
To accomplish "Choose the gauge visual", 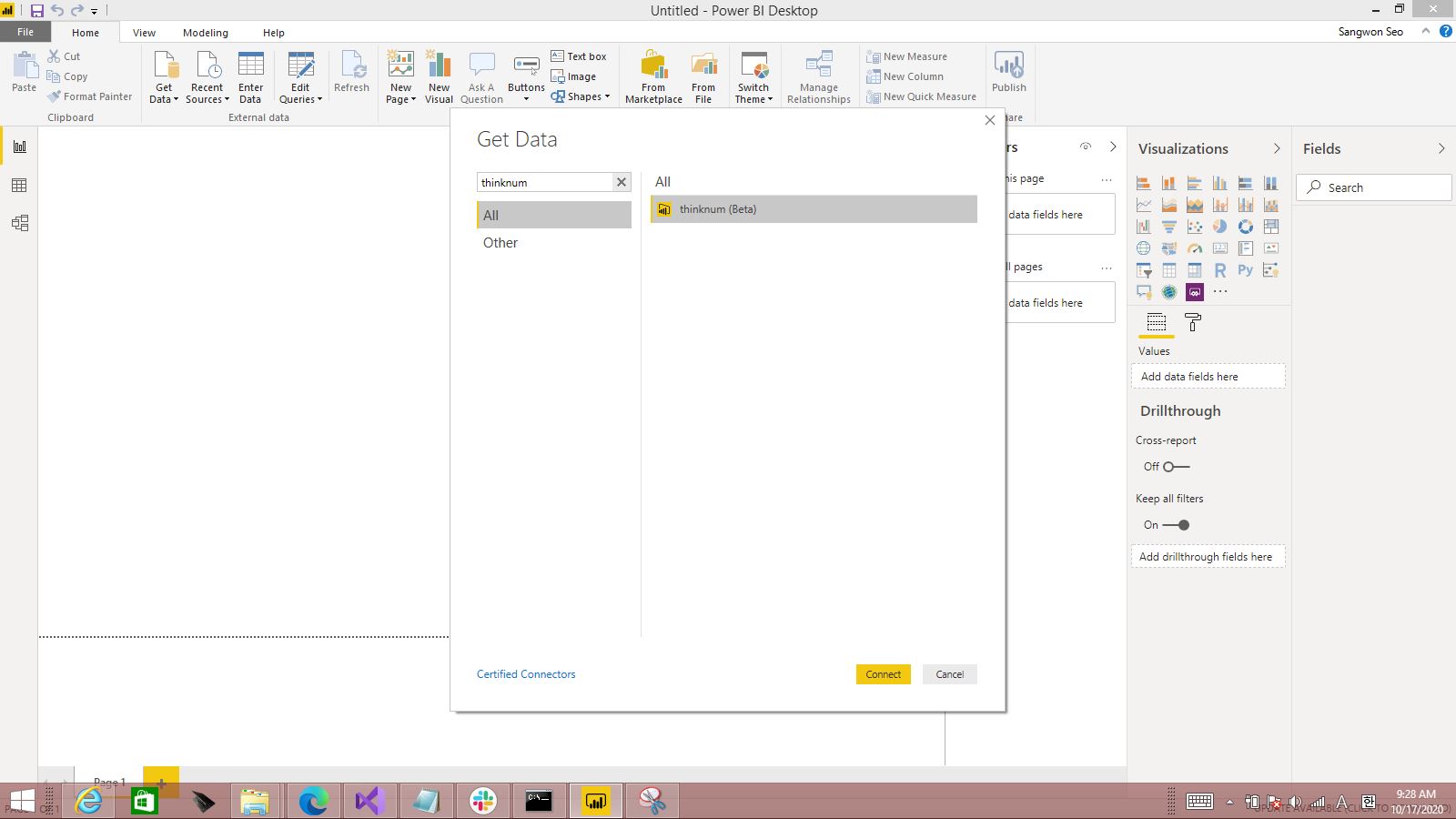I will (x=1195, y=248).
